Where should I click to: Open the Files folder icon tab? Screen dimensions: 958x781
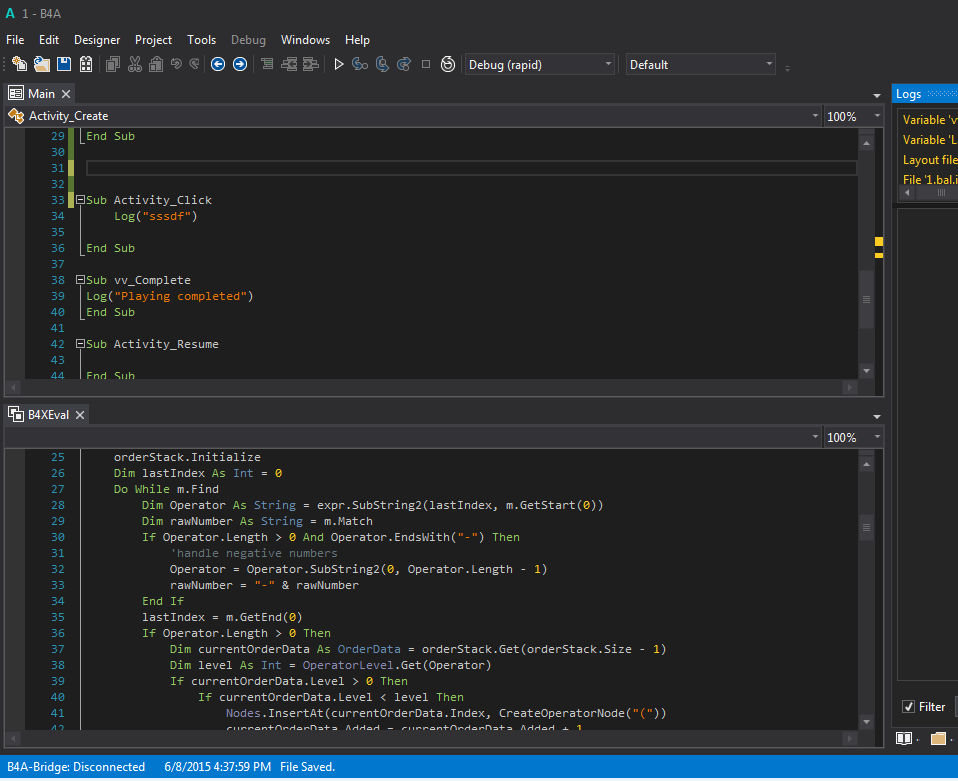click(x=938, y=738)
